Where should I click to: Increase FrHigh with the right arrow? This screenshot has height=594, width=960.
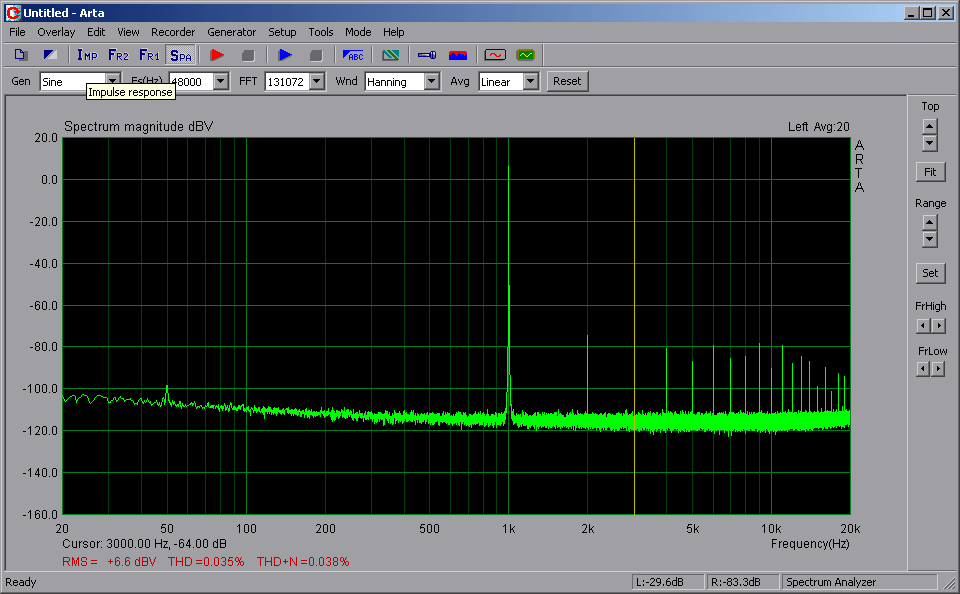pos(938,325)
